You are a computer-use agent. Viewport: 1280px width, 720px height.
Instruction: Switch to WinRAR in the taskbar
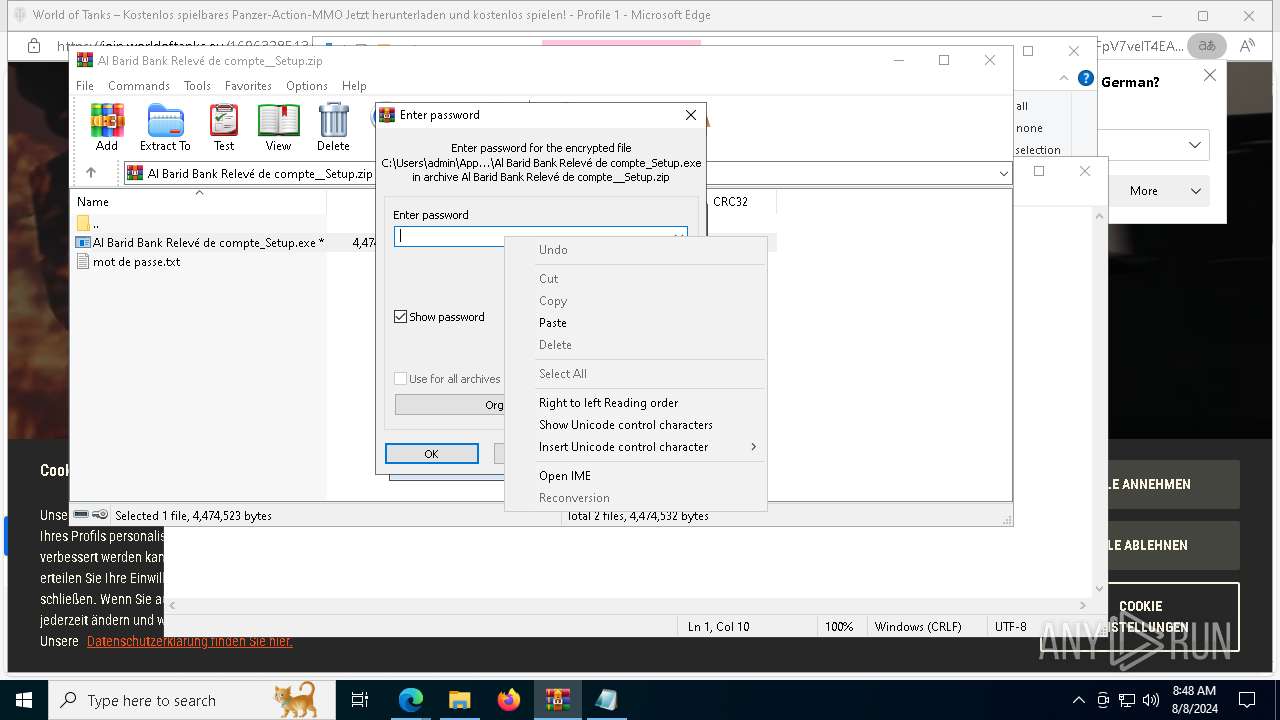(x=557, y=700)
